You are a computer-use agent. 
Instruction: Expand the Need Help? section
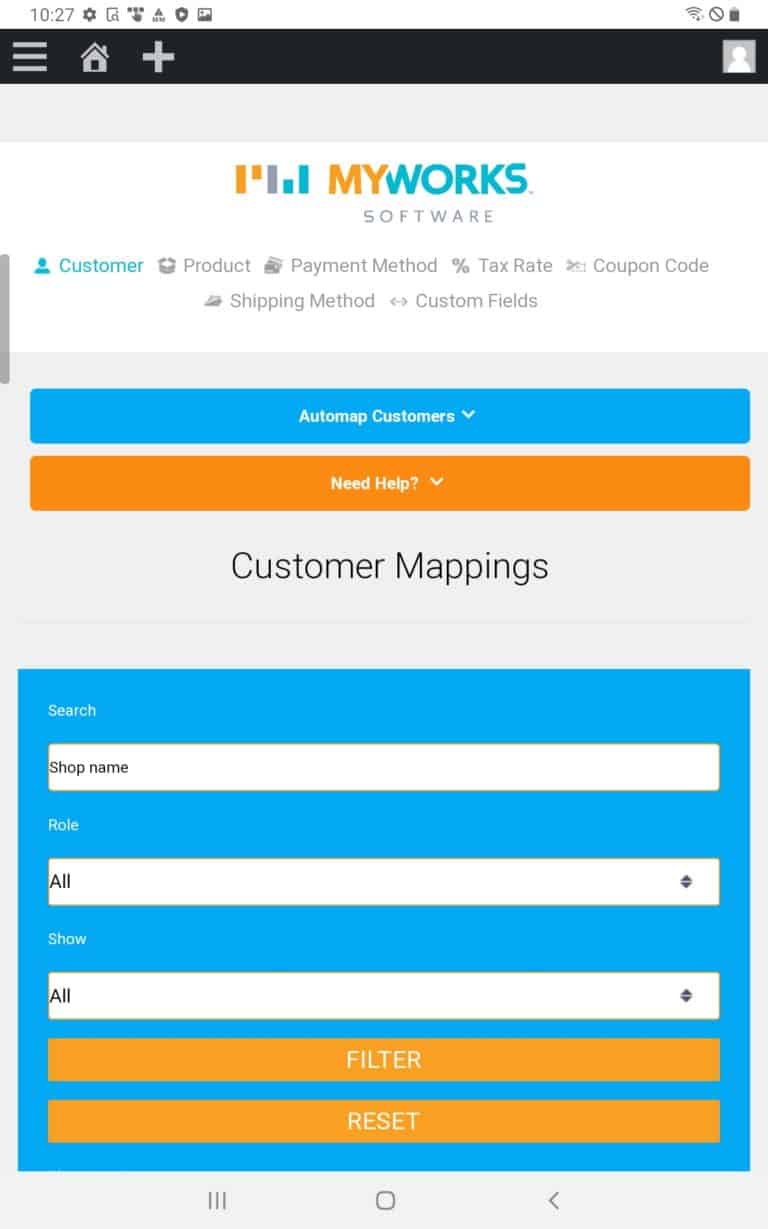(x=389, y=483)
